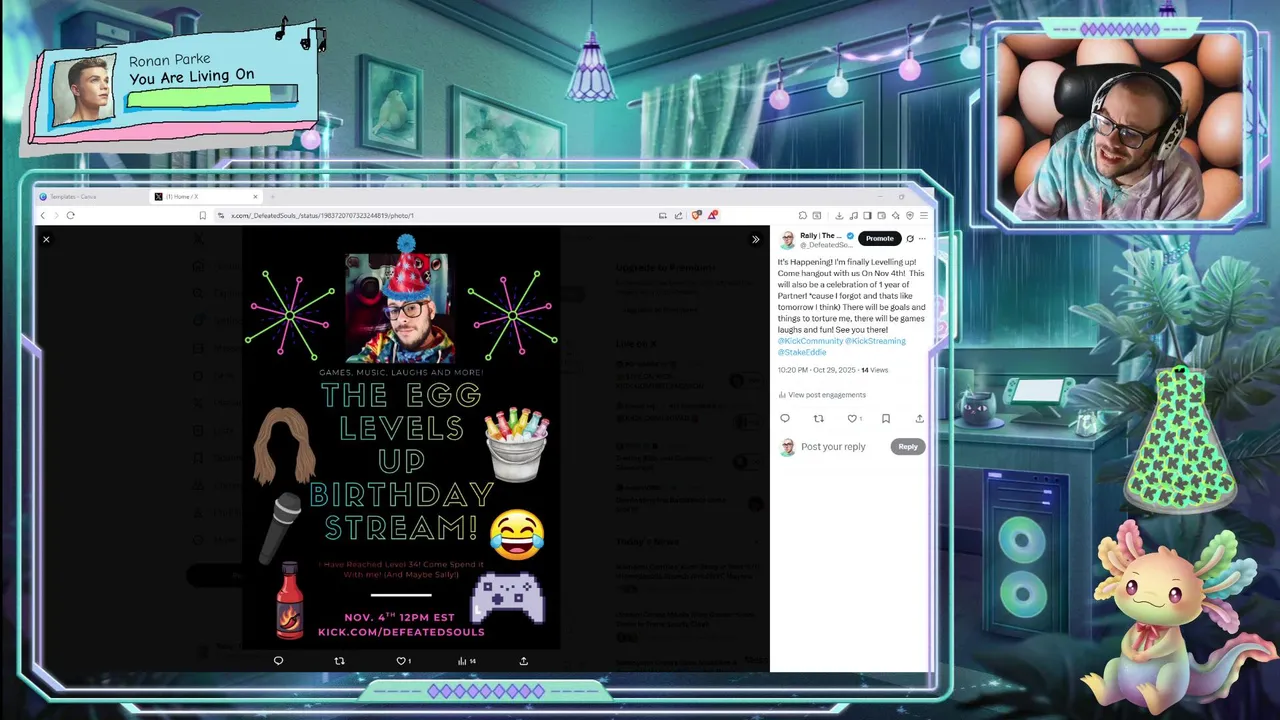Click heart icon under the photo
This screenshot has width=1280, height=720.
point(401,661)
